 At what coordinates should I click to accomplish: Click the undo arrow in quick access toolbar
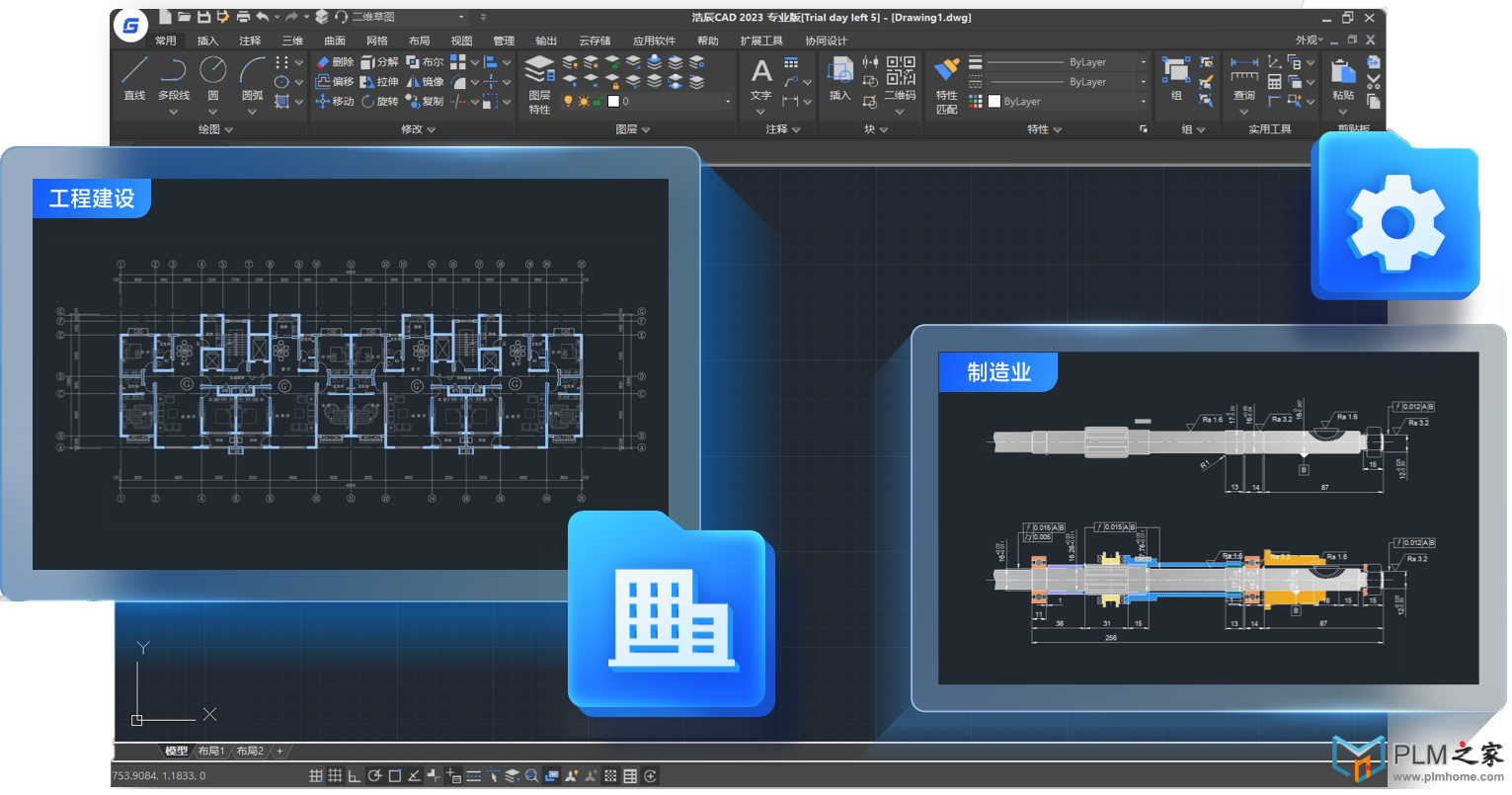click(263, 17)
